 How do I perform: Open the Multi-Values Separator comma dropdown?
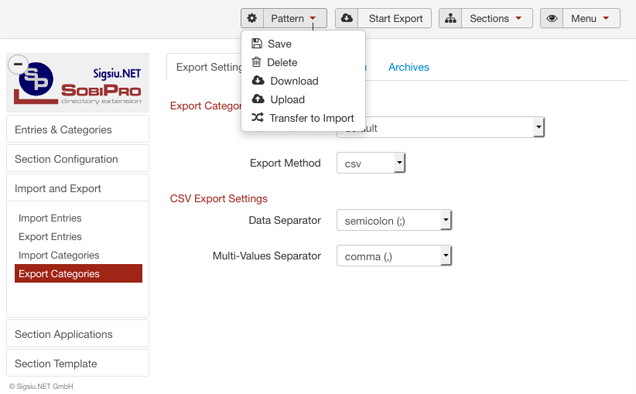(x=394, y=256)
